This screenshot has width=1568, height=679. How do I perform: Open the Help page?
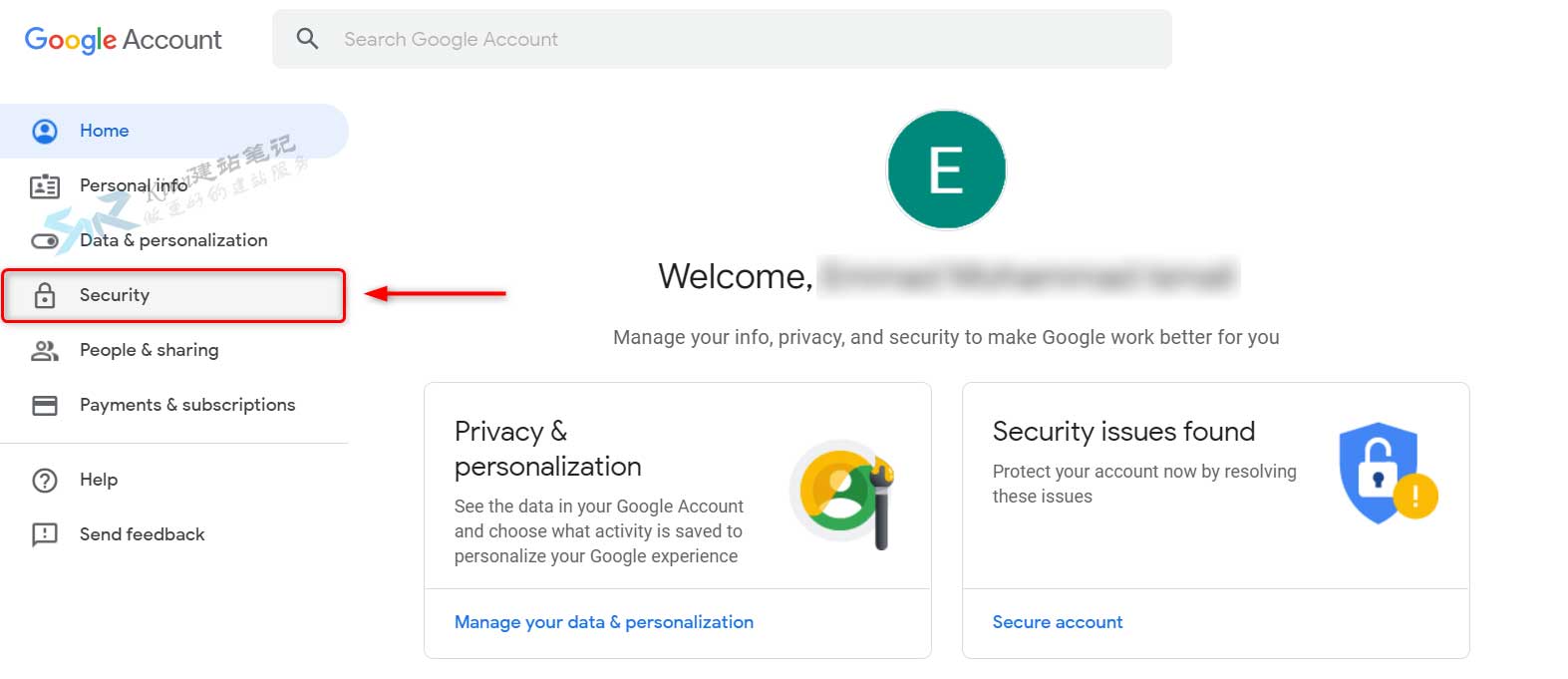pos(174,480)
